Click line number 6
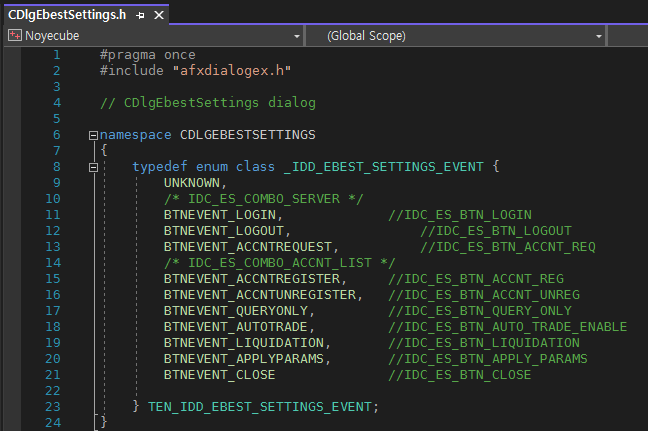 [x=57, y=135]
